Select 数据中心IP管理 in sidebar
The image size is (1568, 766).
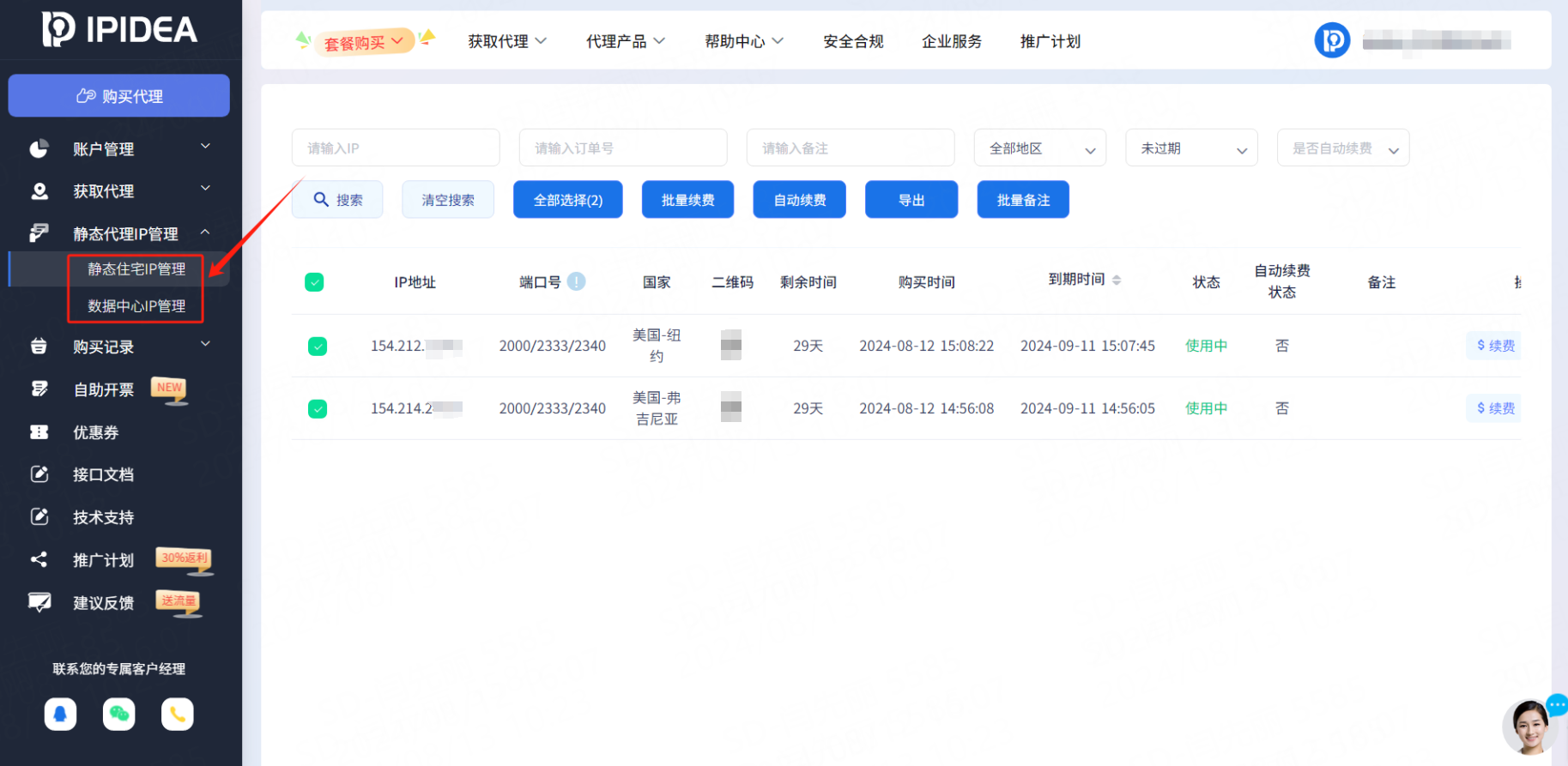point(136,305)
